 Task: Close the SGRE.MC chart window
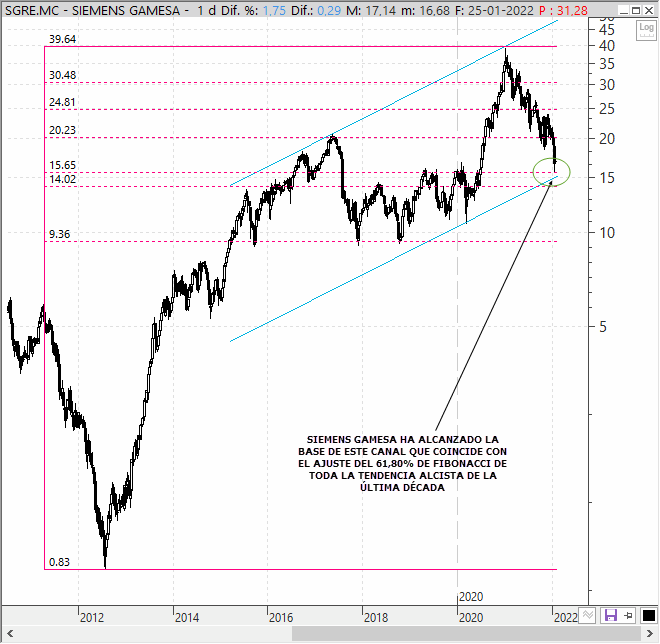coord(649,10)
